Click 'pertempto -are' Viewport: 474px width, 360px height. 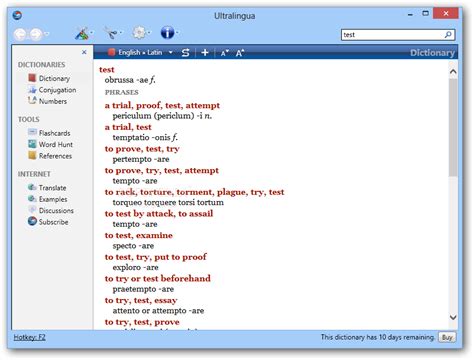tap(141, 159)
